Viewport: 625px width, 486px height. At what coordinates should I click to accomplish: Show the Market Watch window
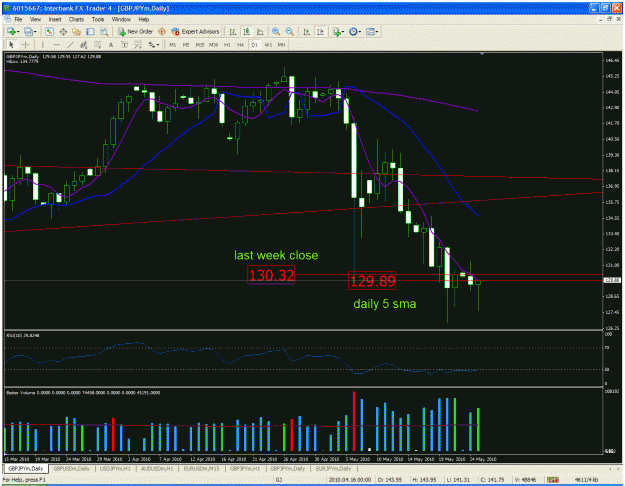49,31
